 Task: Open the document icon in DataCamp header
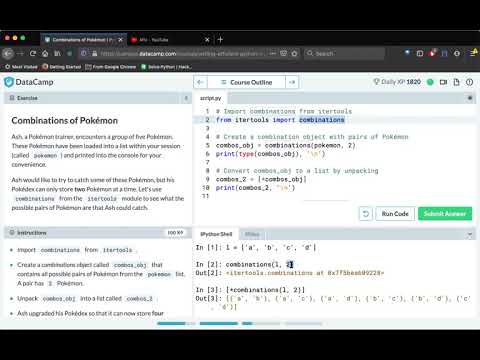(456, 82)
